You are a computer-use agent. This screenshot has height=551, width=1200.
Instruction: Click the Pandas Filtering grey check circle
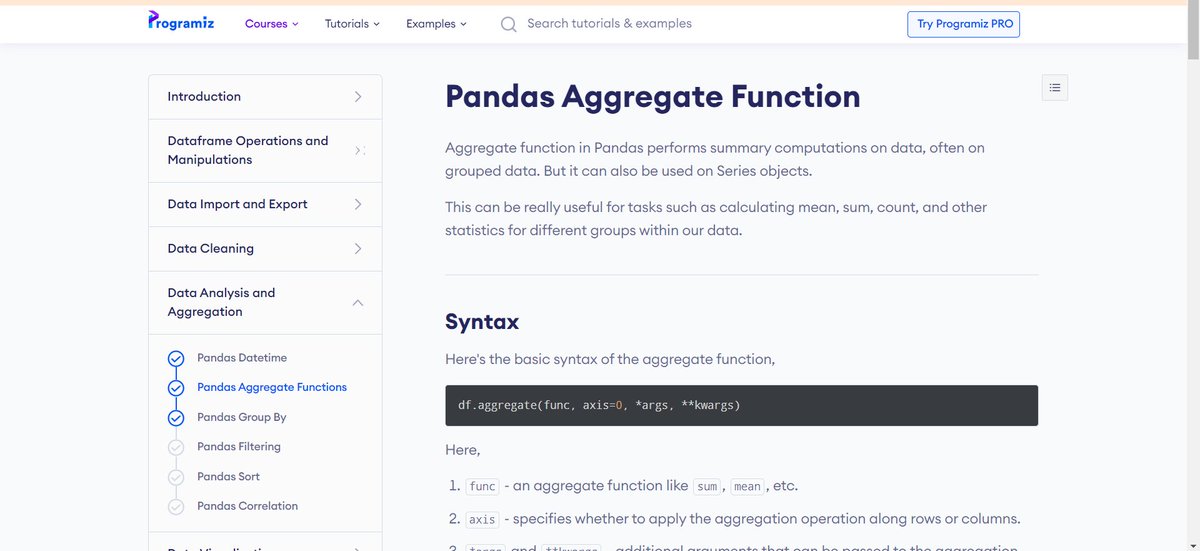tap(176, 447)
